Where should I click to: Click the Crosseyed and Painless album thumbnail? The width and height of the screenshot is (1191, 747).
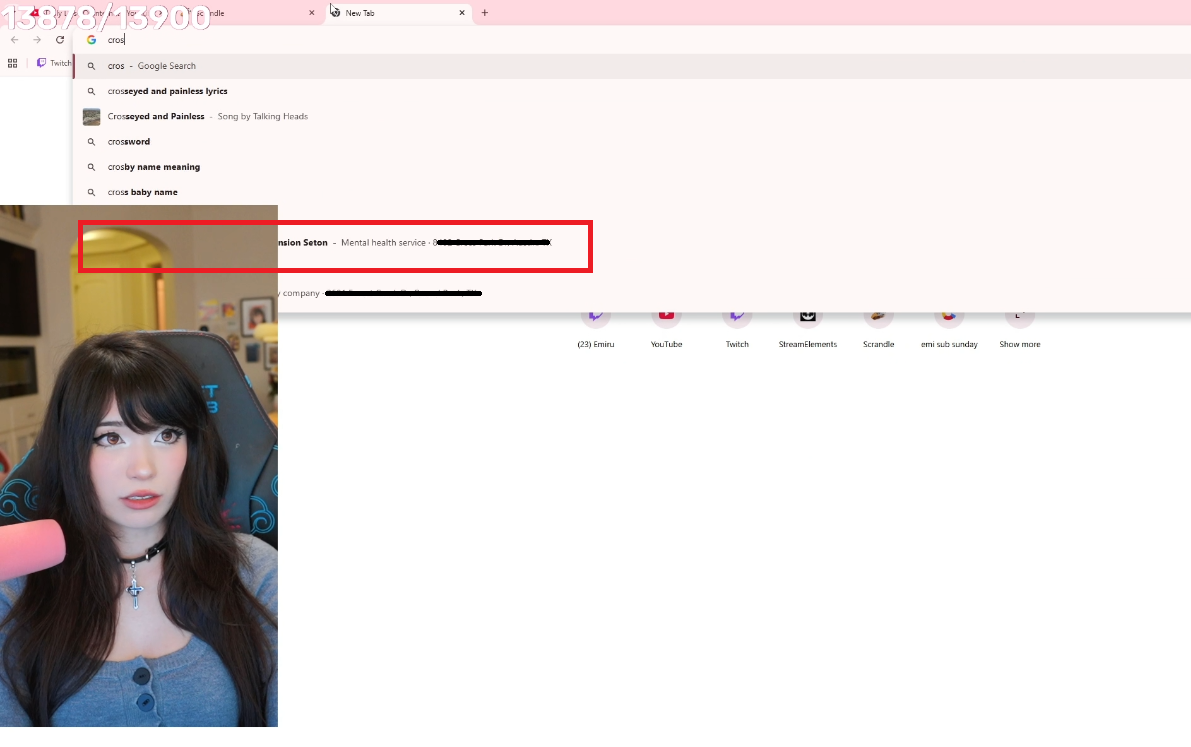pyautogui.click(x=91, y=116)
